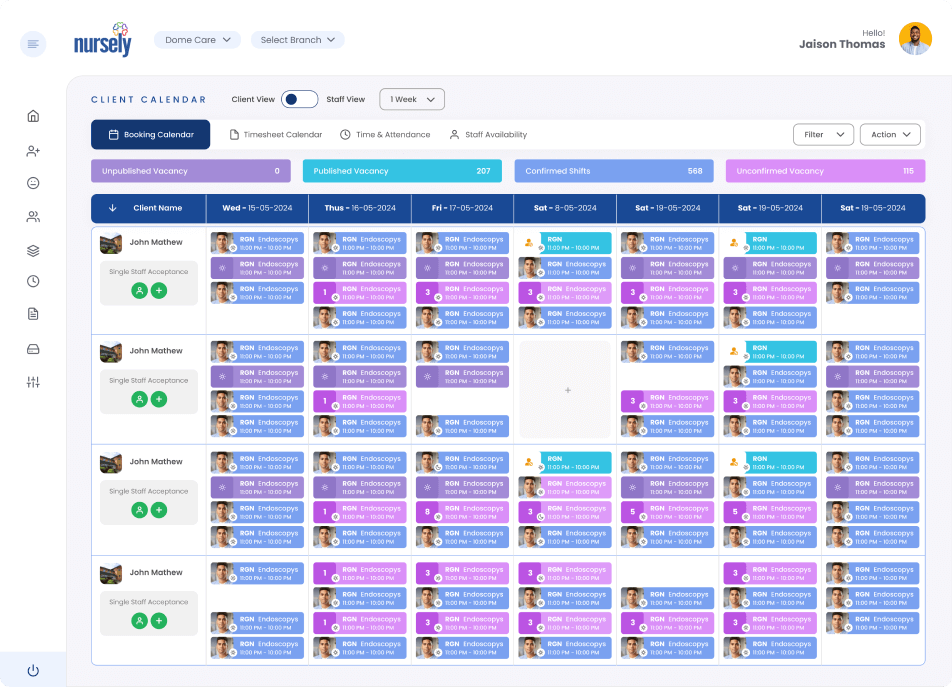
Task: Click the Client View label
Action: [x=253, y=100]
